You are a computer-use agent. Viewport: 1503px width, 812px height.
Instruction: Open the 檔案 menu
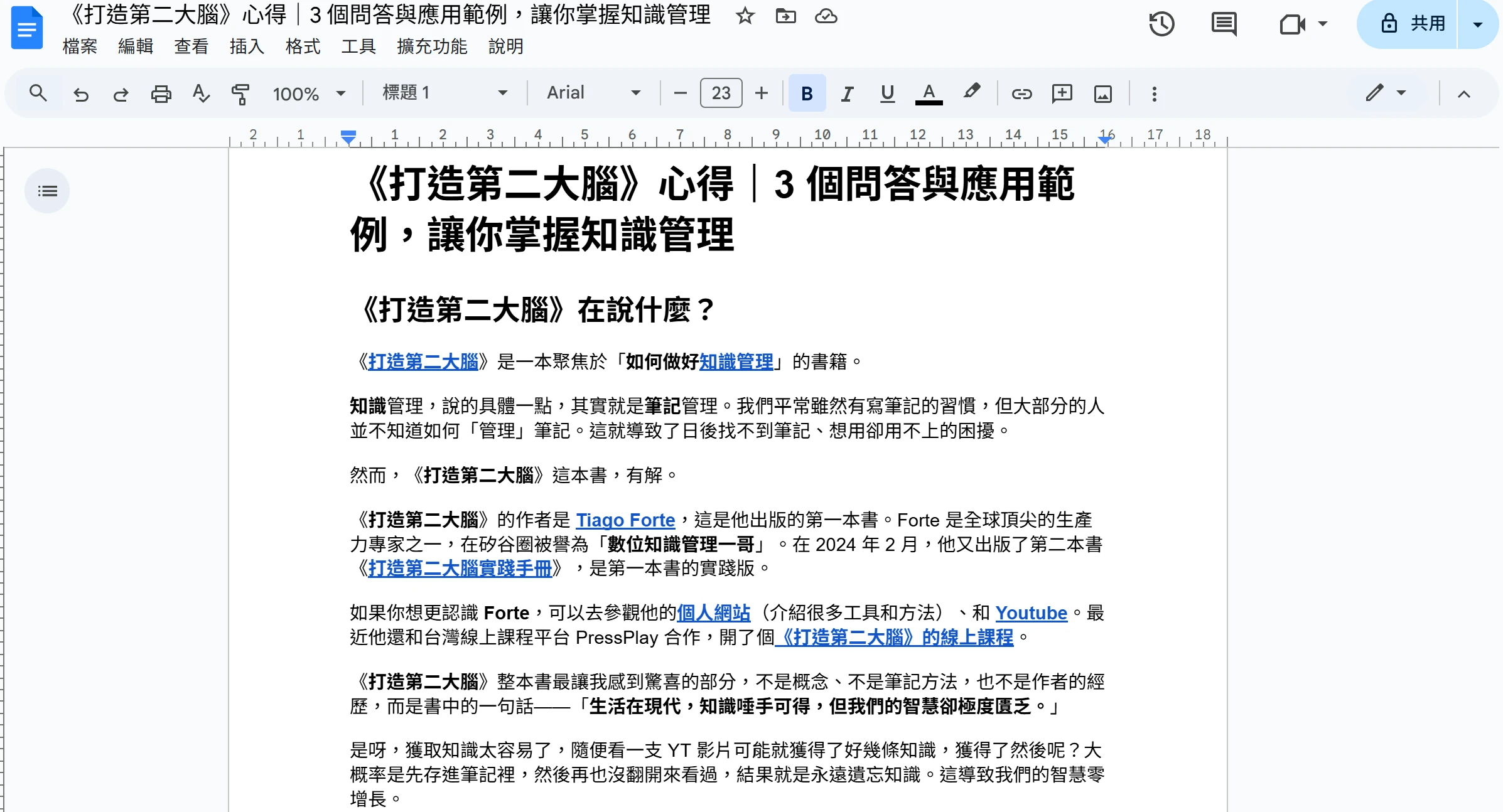point(80,46)
